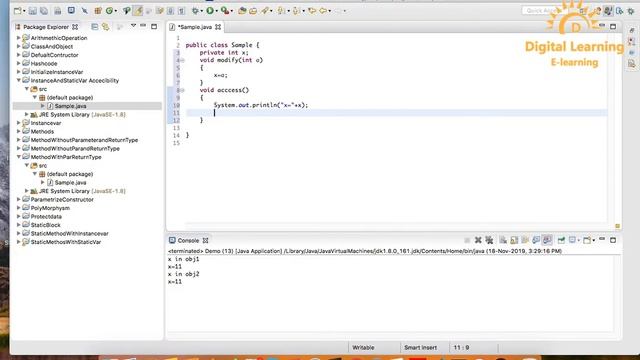Select the InitializeInstanceVar project
The width and height of the screenshot is (640, 360).
point(57,72)
